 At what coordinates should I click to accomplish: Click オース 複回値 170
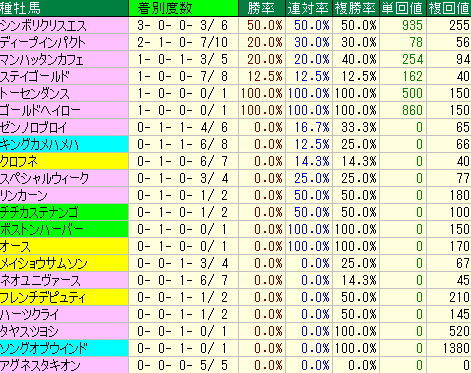click(x=460, y=246)
